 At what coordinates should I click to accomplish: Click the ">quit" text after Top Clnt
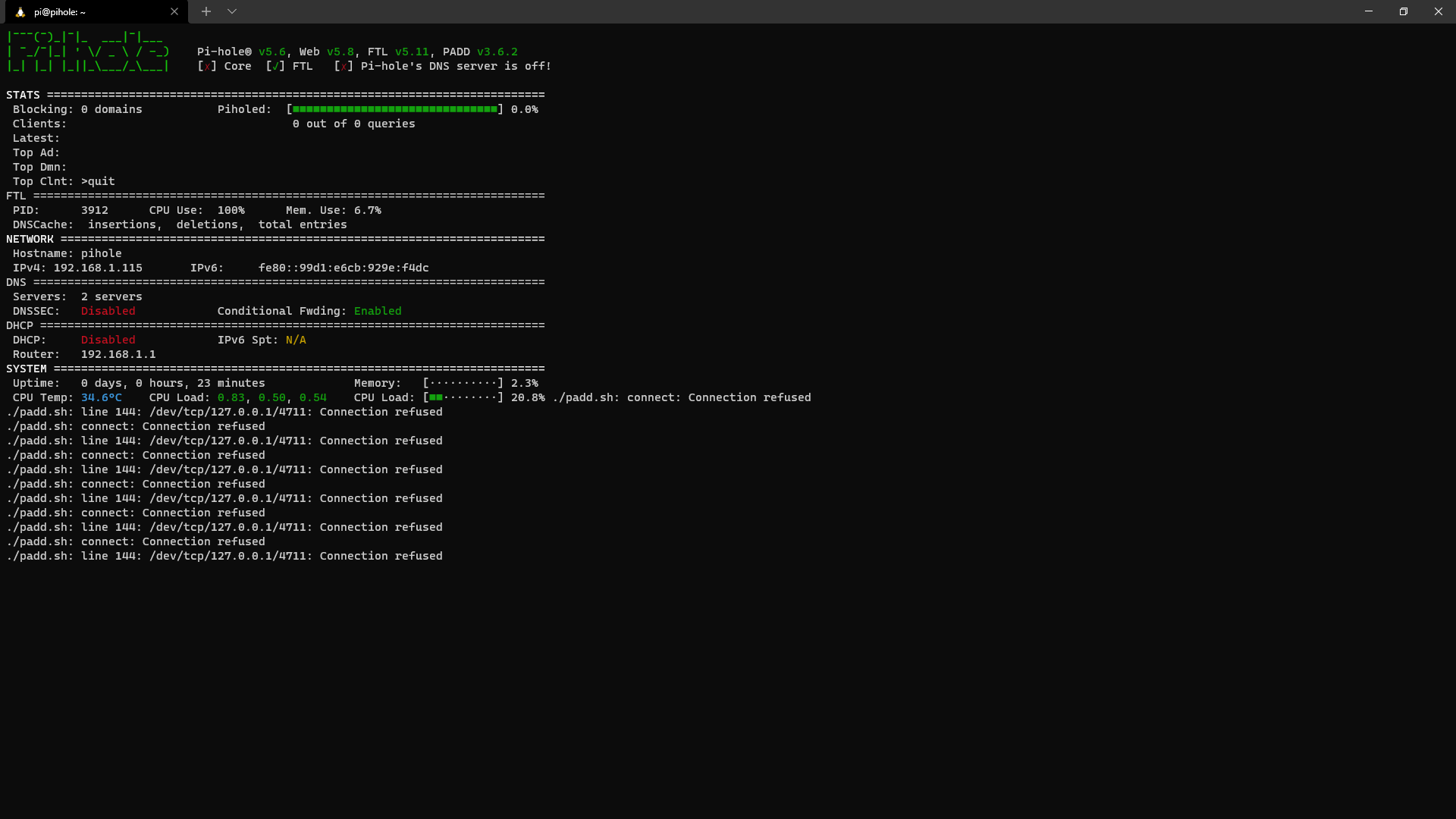point(98,182)
